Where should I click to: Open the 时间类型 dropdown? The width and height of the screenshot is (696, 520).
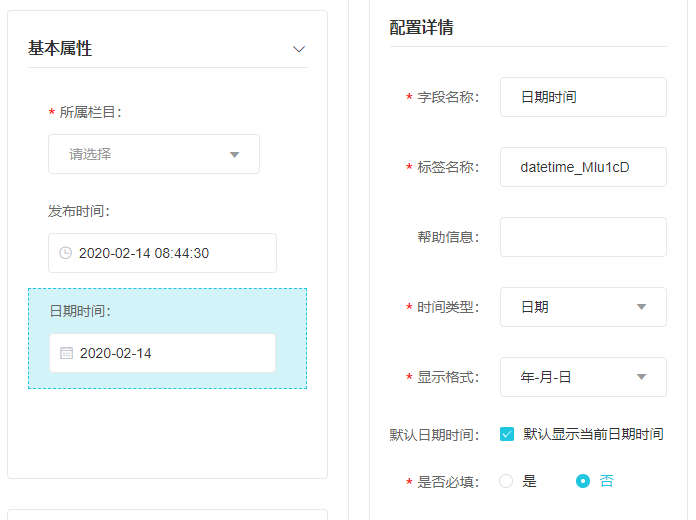pyautogui.click(x=583, y=307)
